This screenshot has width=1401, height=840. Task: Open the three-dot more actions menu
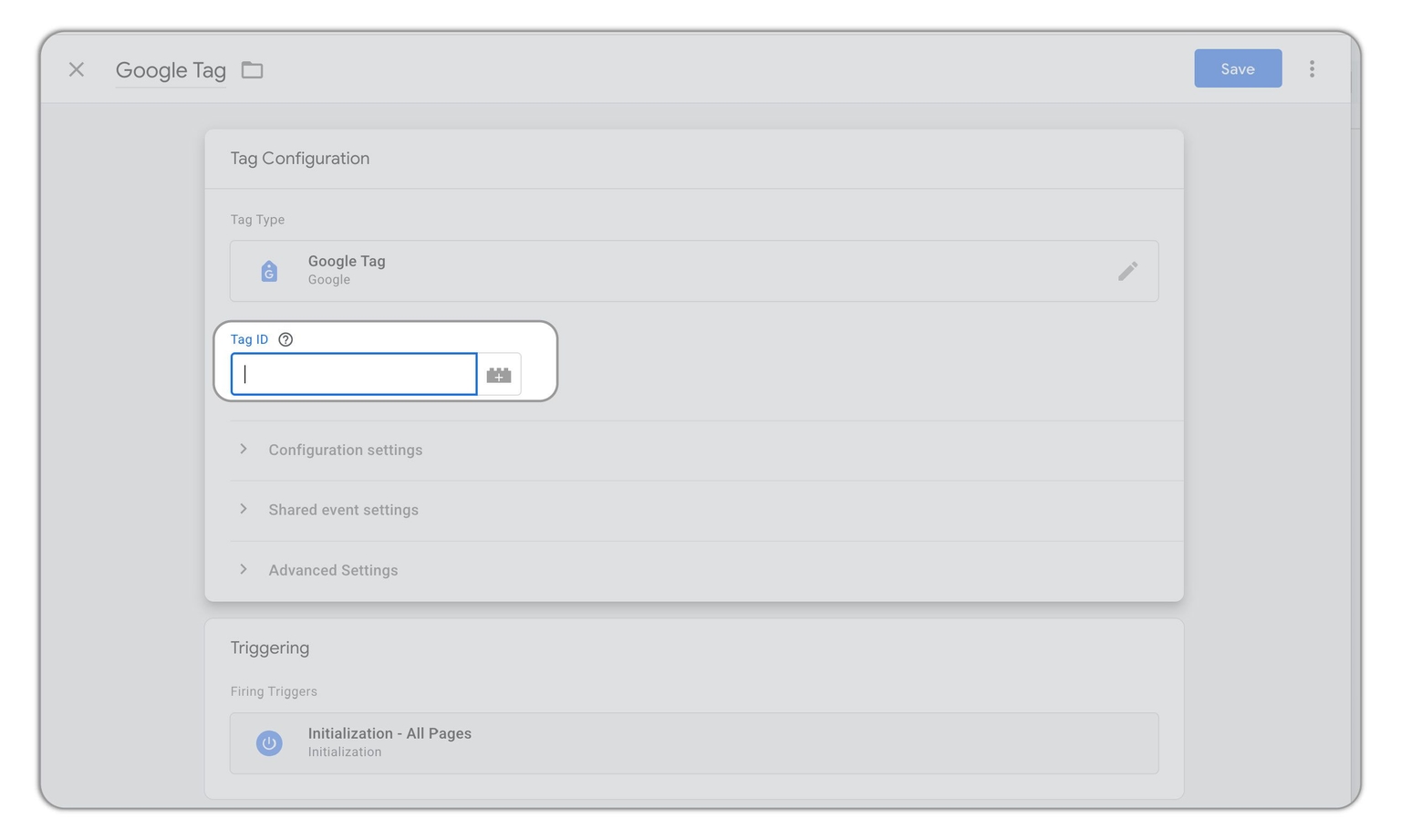click(x=1312, y=69)
